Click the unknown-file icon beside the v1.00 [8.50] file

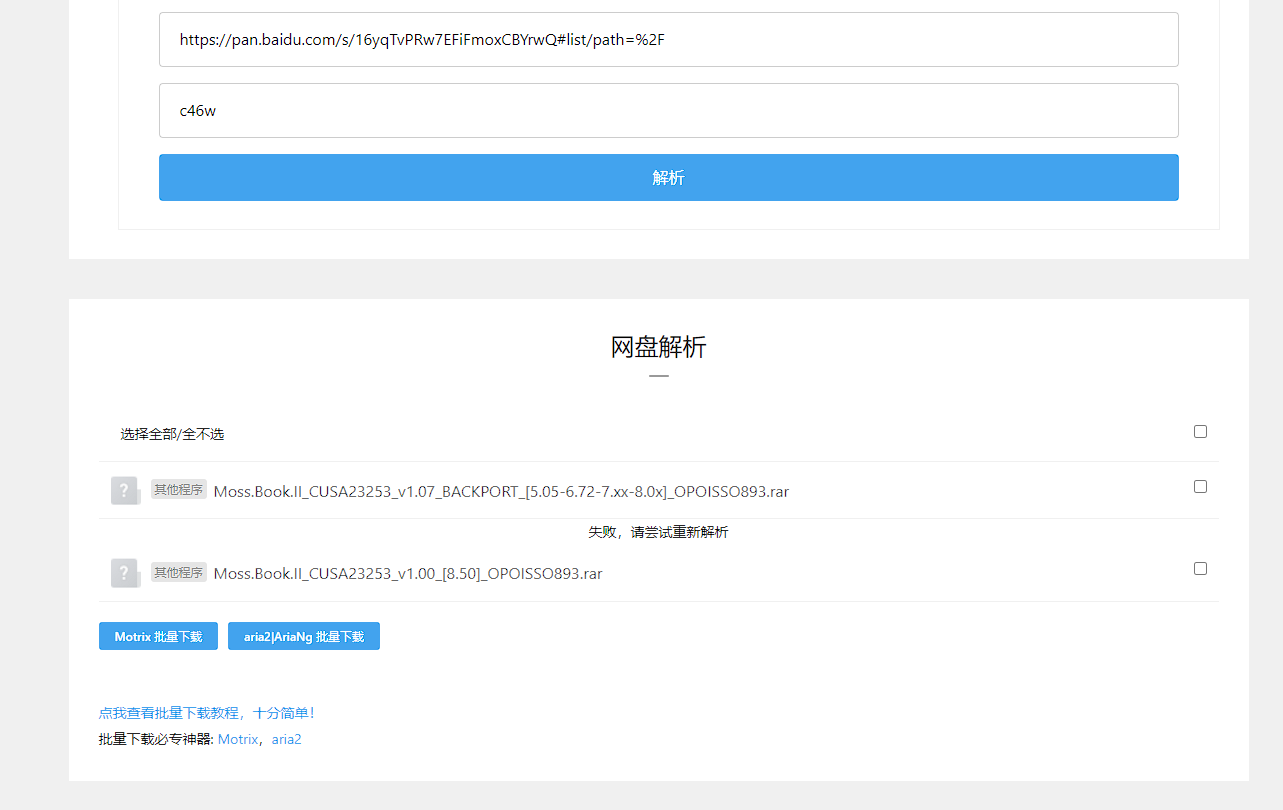(124, 573)
